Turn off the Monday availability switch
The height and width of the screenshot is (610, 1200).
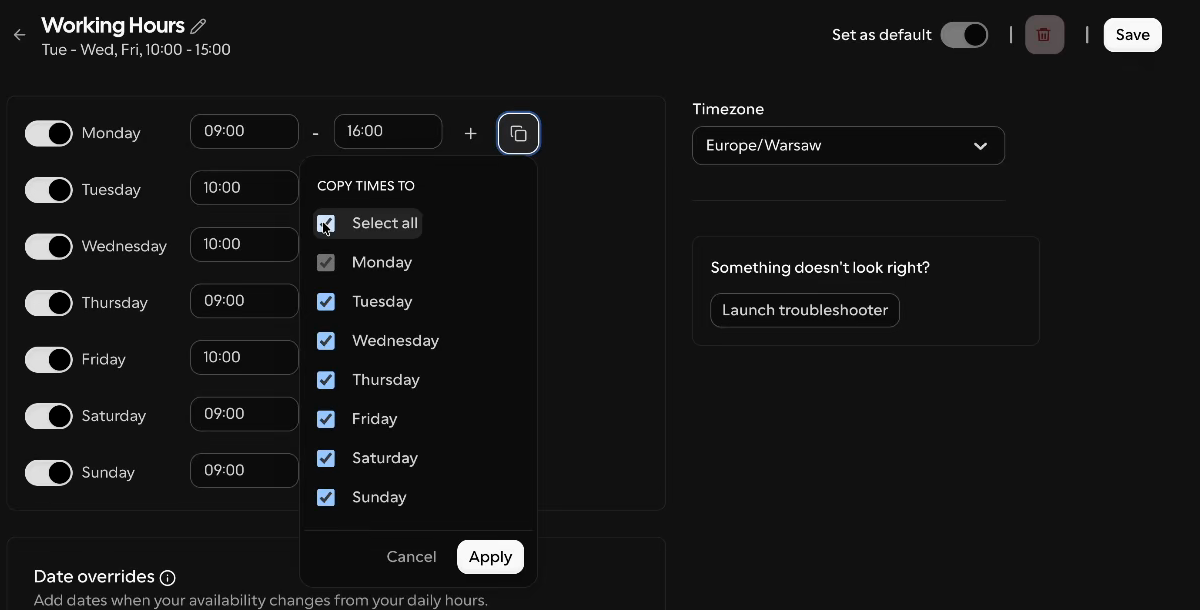coord(49,133)
